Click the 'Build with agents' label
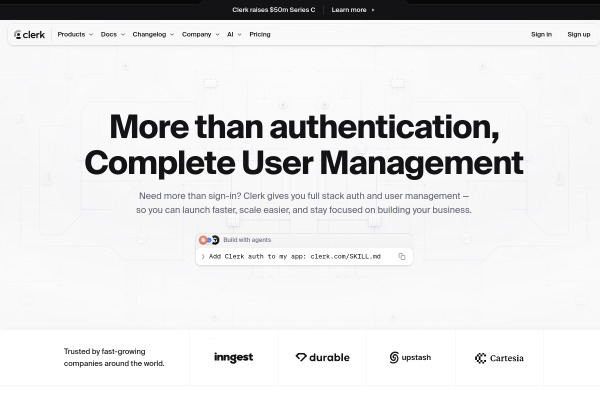Screen dimensions: 600x400 click(247, 240)
